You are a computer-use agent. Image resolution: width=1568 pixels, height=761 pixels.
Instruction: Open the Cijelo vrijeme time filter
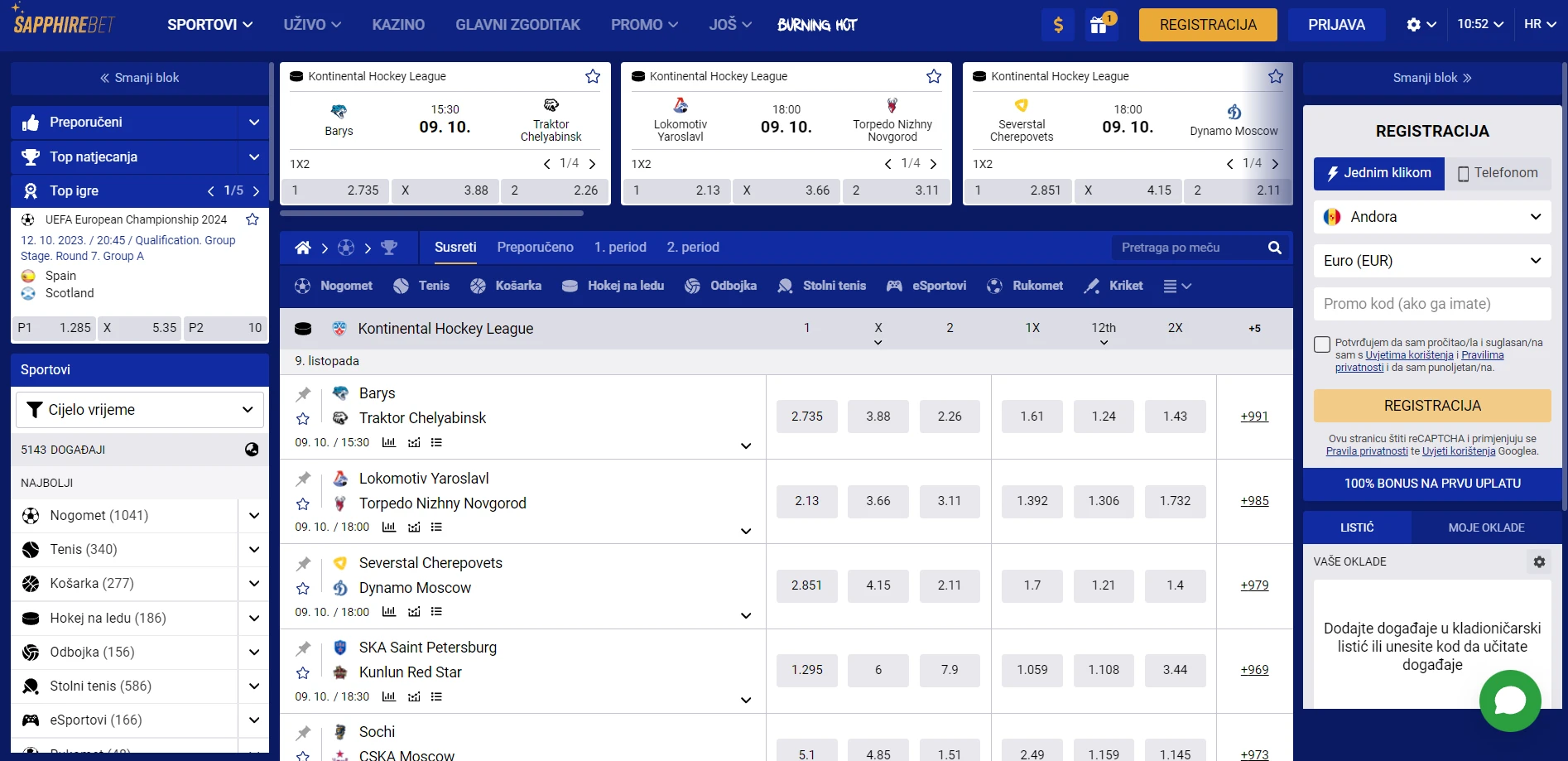[140, 410]
